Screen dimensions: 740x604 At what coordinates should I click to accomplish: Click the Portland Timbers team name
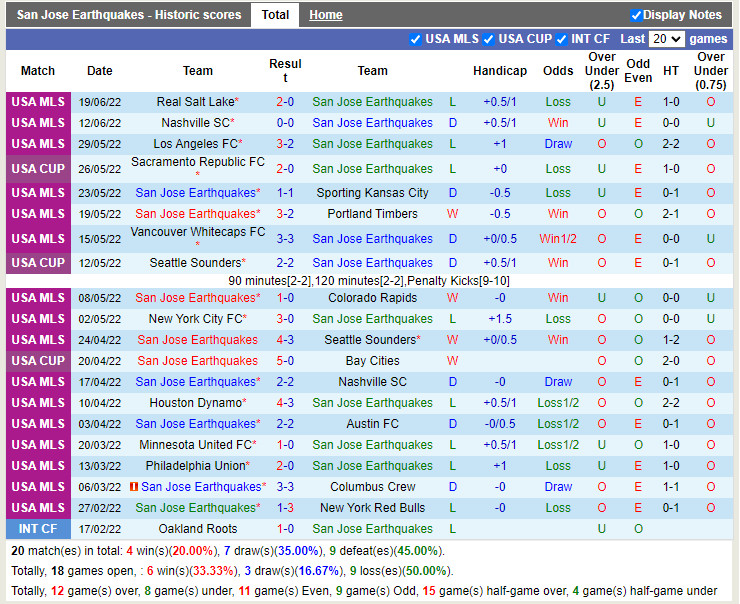(x=372, y=214)
